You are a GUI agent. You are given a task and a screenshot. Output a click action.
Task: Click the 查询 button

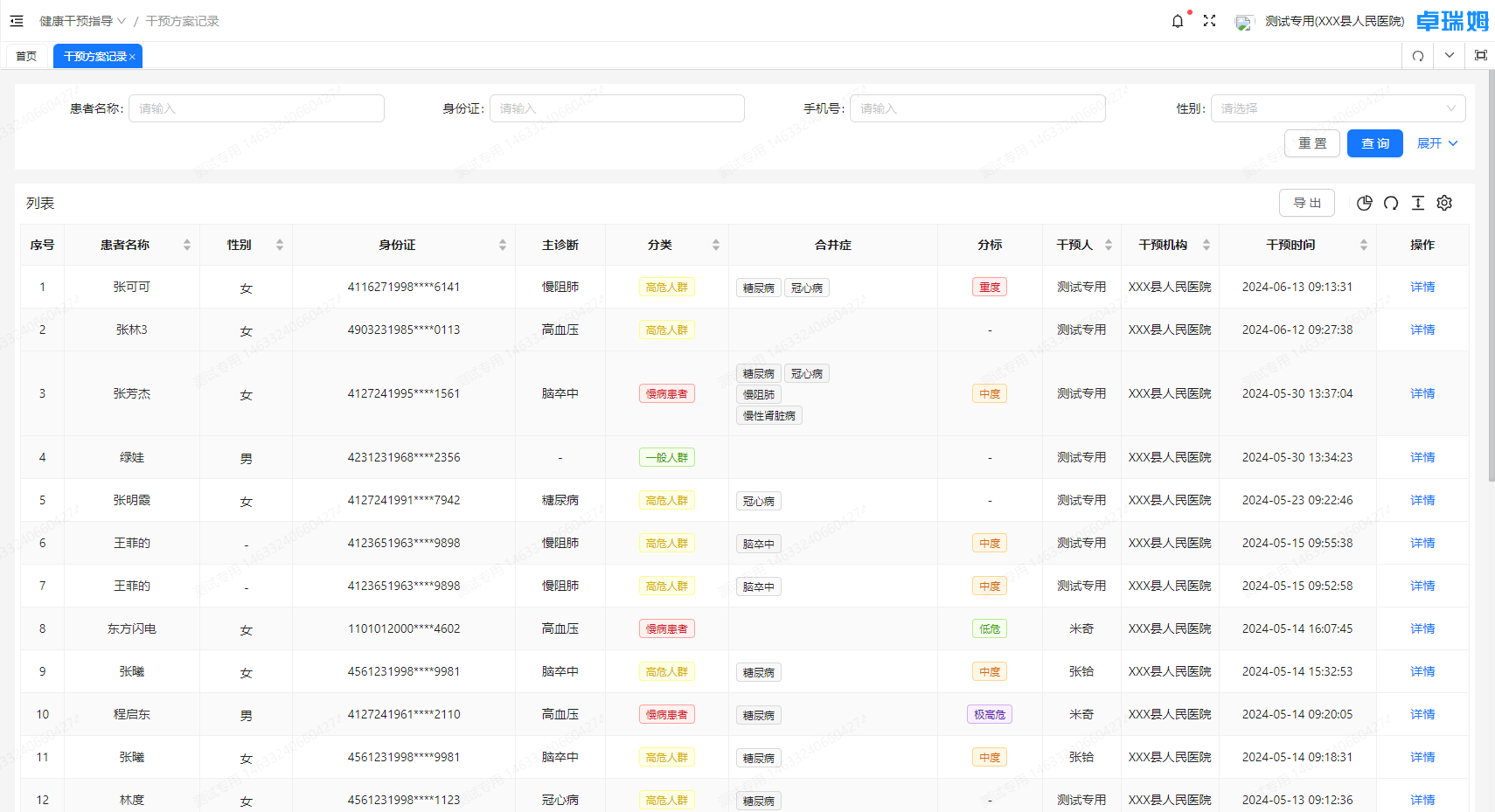1374,143
